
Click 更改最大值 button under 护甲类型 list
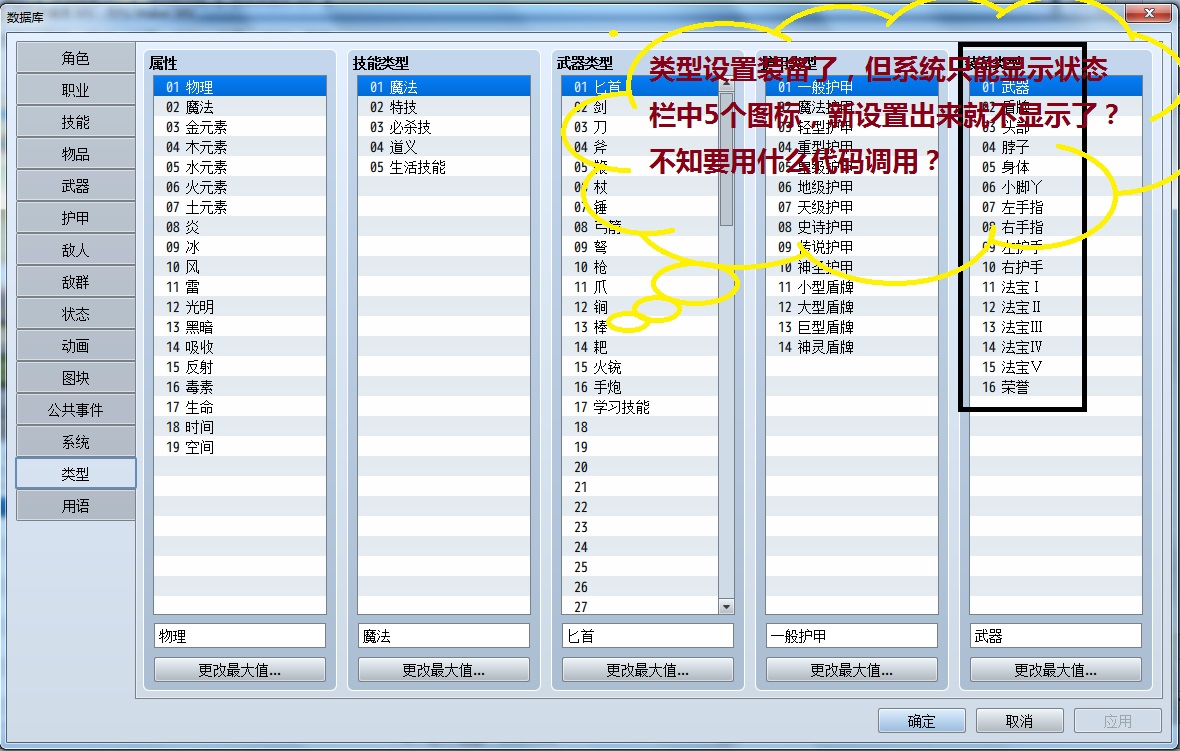851,670
